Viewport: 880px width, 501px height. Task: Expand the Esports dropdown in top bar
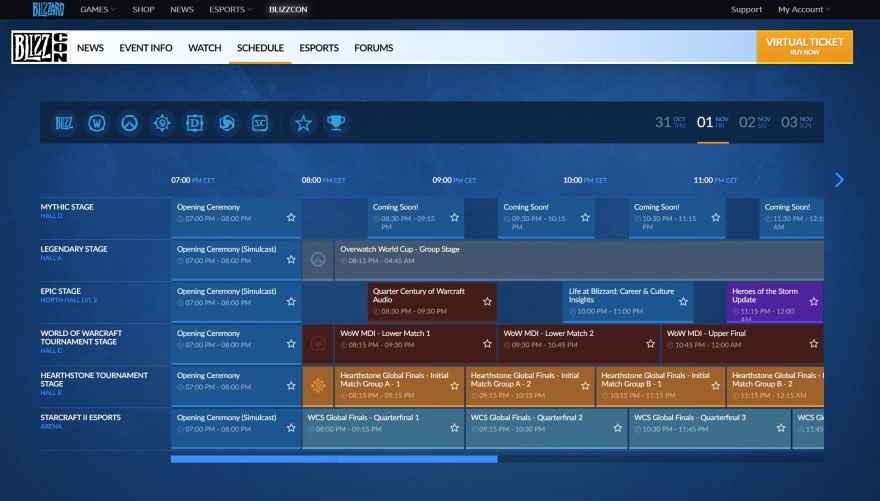pyautogui.click(x=230, y=9)
